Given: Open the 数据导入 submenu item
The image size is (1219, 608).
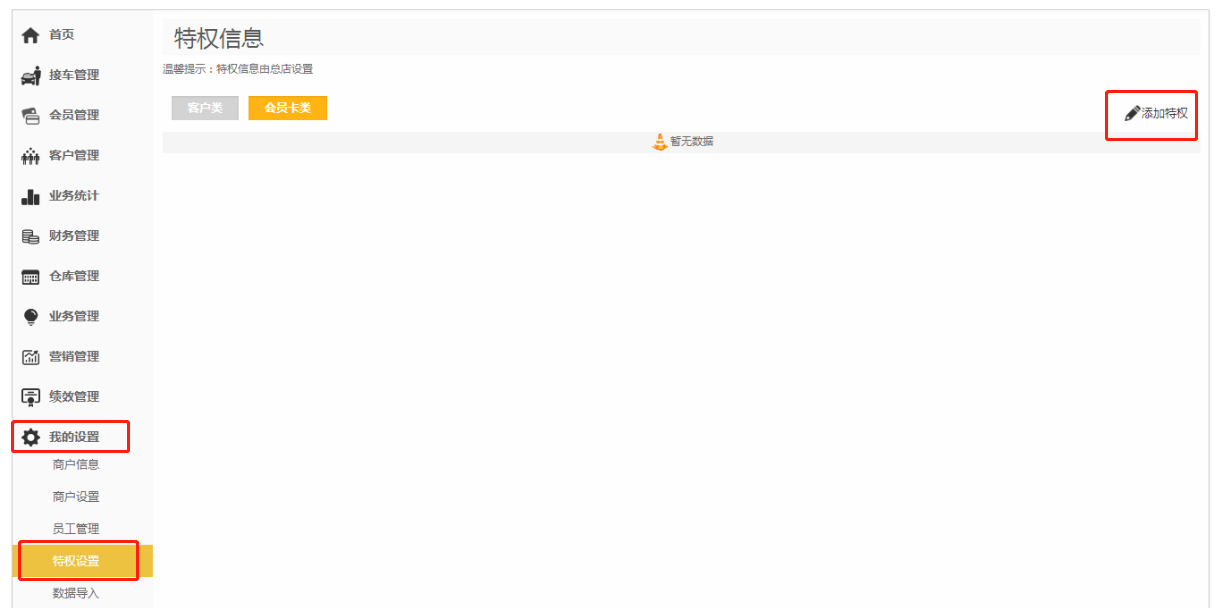Looking at the screenshot, I should tap(76, 593).
